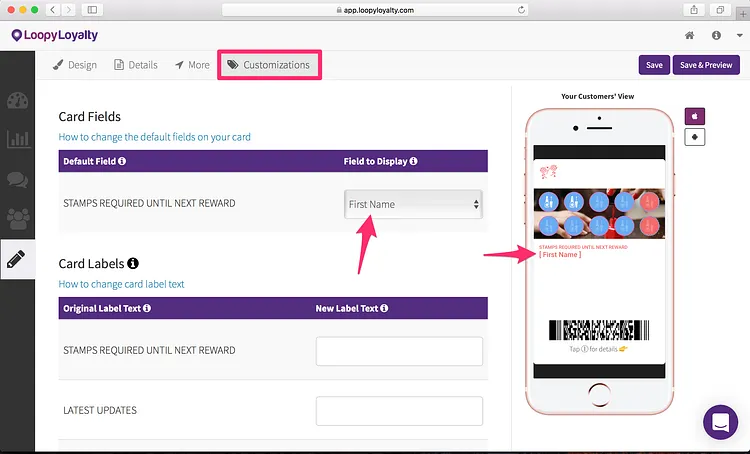Viewport: 750px width, 454px height.
Task: Click the Save & Preview button
Action: click(x=706, y=65)
